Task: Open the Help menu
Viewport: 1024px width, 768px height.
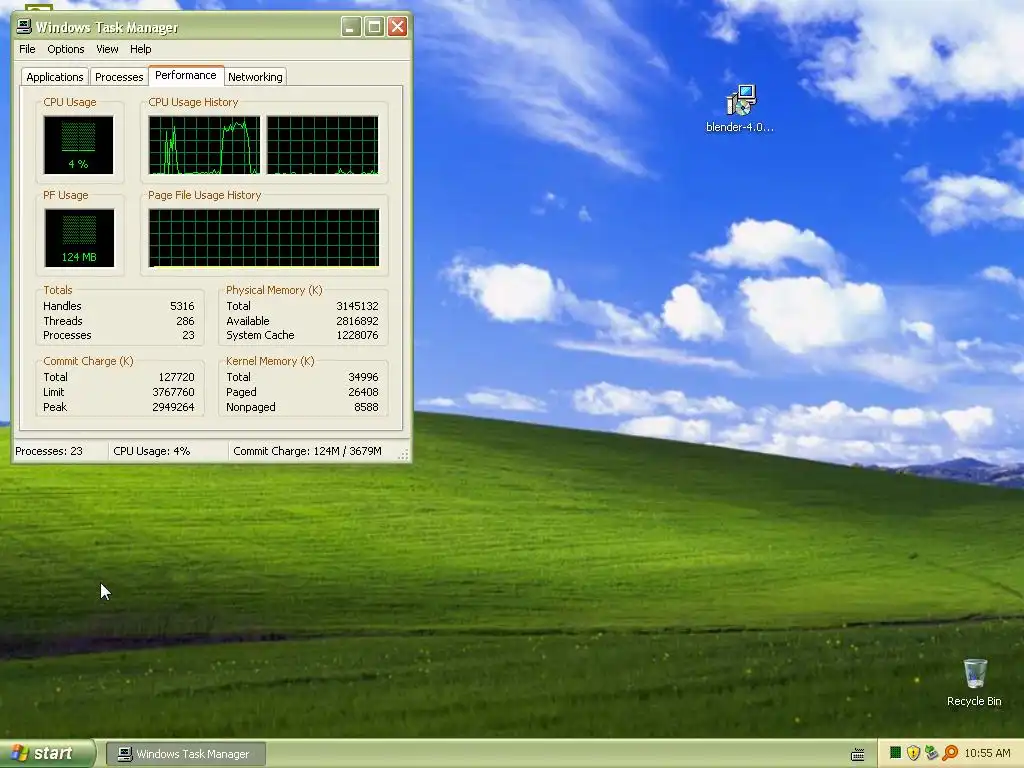Action: [140, 49]
